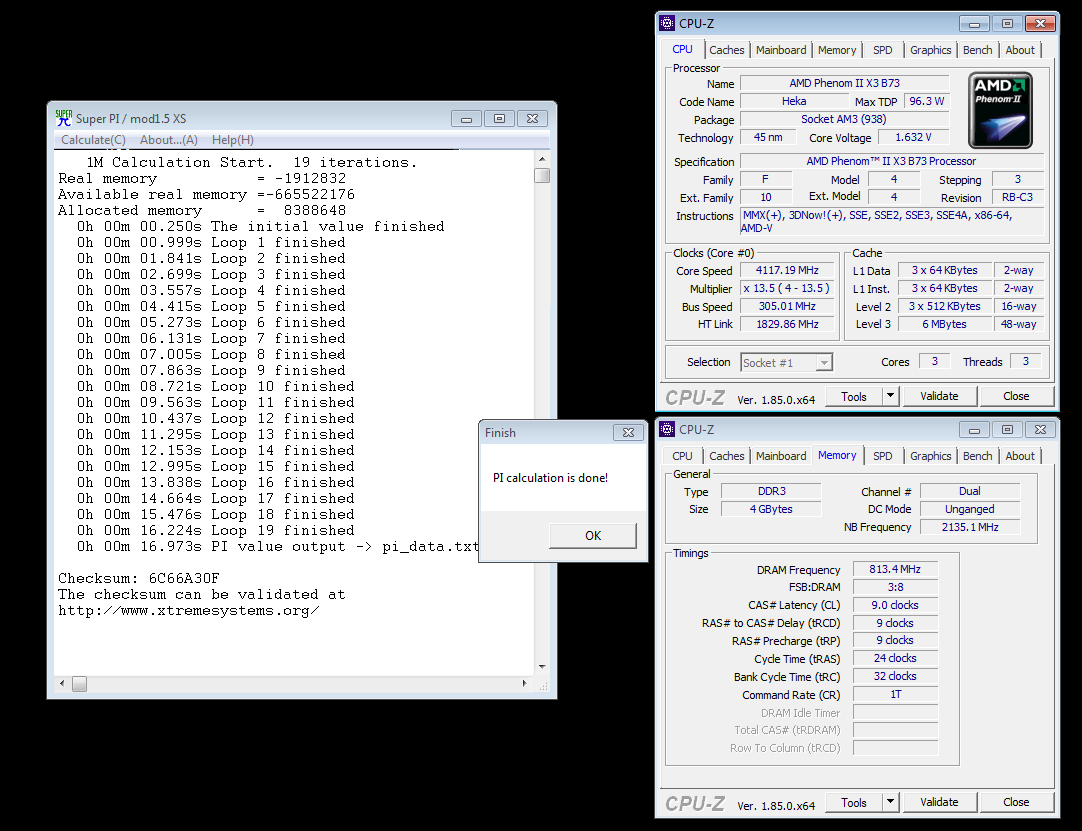Expand Tools dropdown arrow in upper CPU-Z window
Screen dimensions: 1082x831
[891, 396]
